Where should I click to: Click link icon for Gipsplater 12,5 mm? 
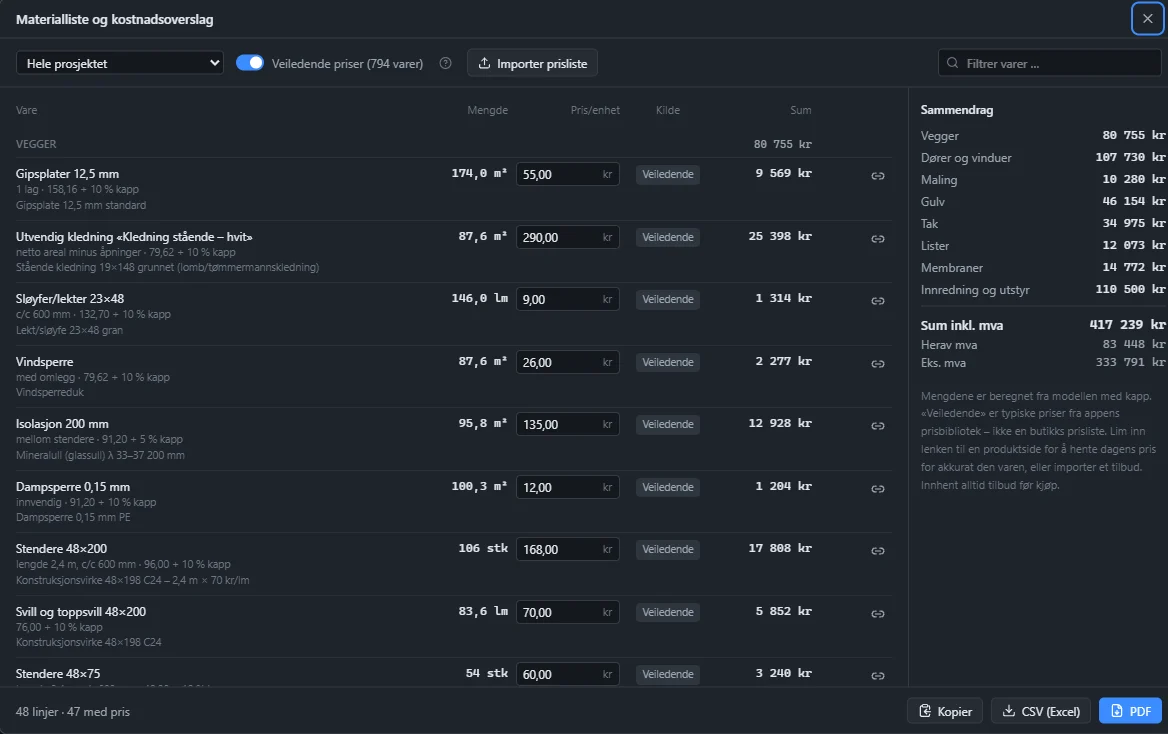(877, 176)
